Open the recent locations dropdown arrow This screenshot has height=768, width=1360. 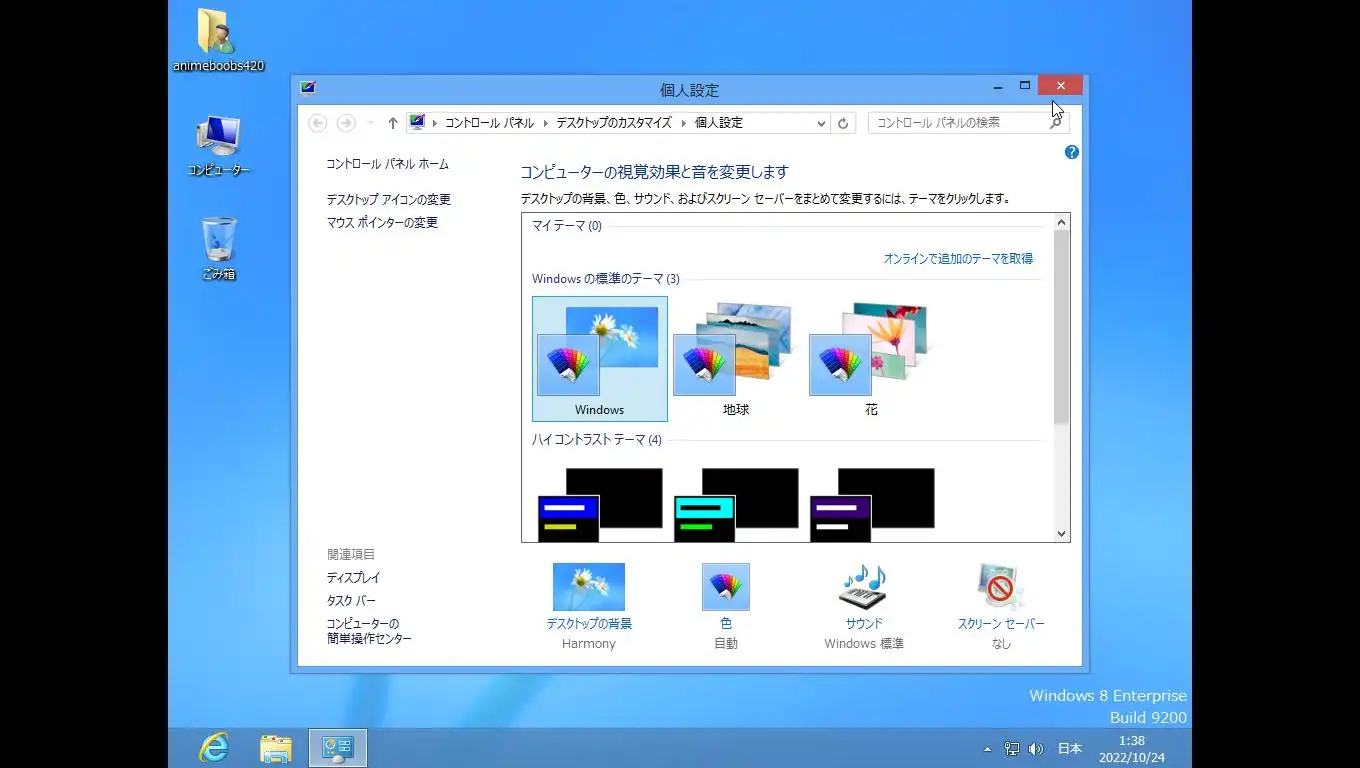point(370,123)
